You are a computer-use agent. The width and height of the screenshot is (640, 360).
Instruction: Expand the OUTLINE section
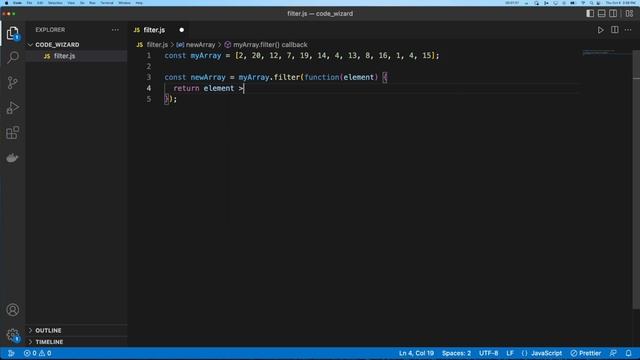click(48, 330)
